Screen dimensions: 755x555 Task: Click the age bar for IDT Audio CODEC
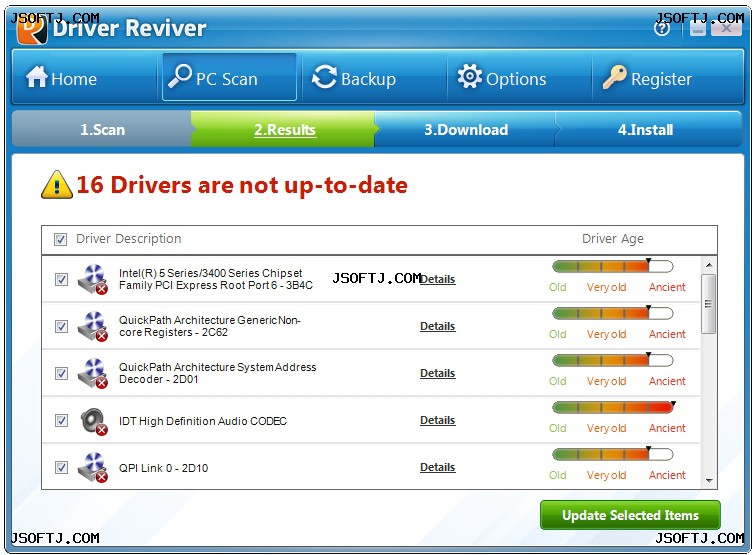(x=612, y=407)
